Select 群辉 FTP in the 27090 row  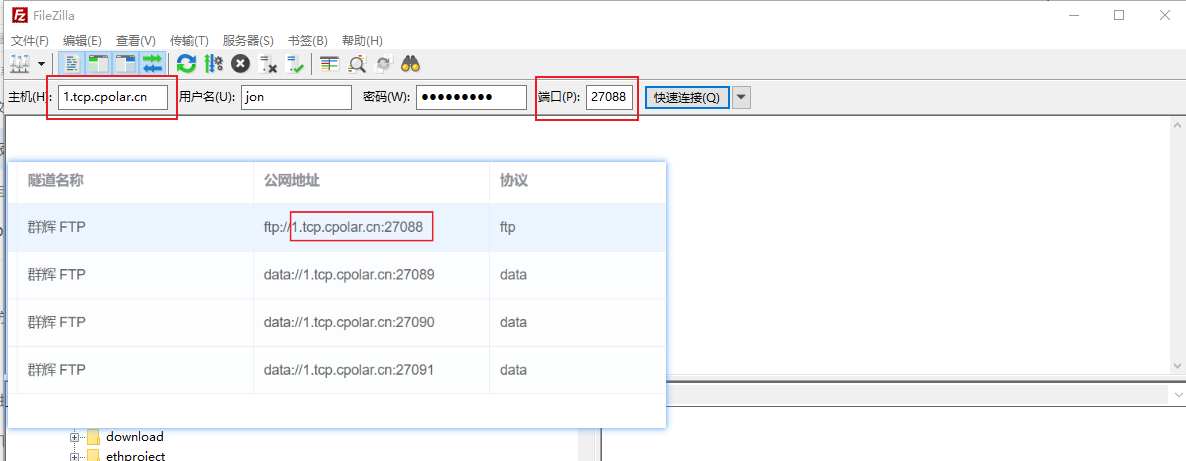[57, 322]
